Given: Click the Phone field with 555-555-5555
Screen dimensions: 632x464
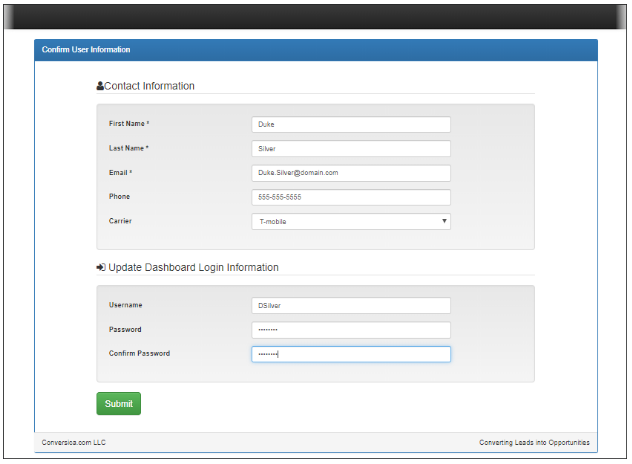Looking at the screenshot, I should 351,197.
